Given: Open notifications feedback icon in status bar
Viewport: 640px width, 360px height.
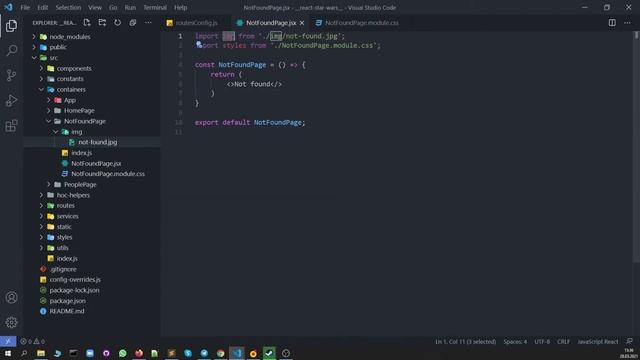Looking at the screenshot, I should (x=629, y=341).
